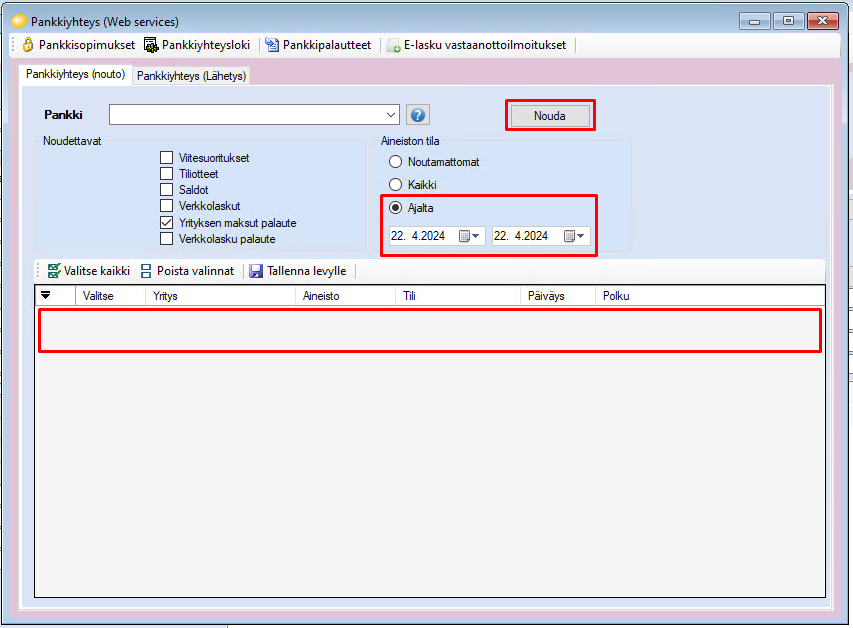Click the blue help icon beside Pankki
The image size is (853, 628).
[x=418, y=115]
